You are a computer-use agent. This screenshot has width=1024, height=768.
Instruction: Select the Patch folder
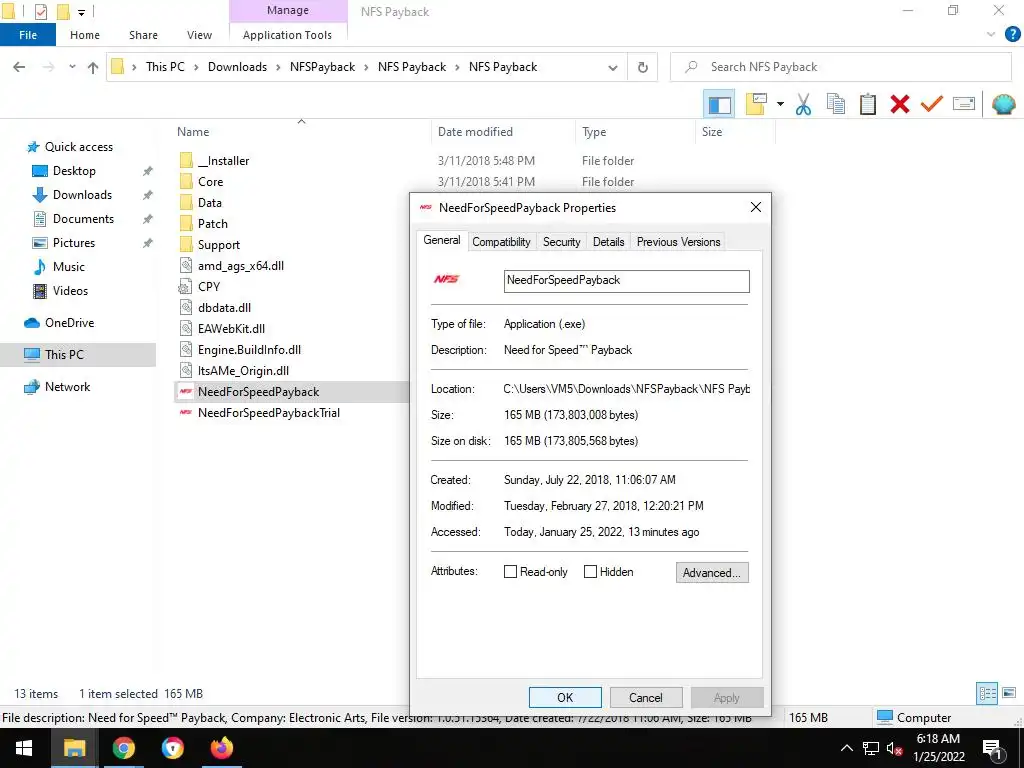(x=213, y=223)
